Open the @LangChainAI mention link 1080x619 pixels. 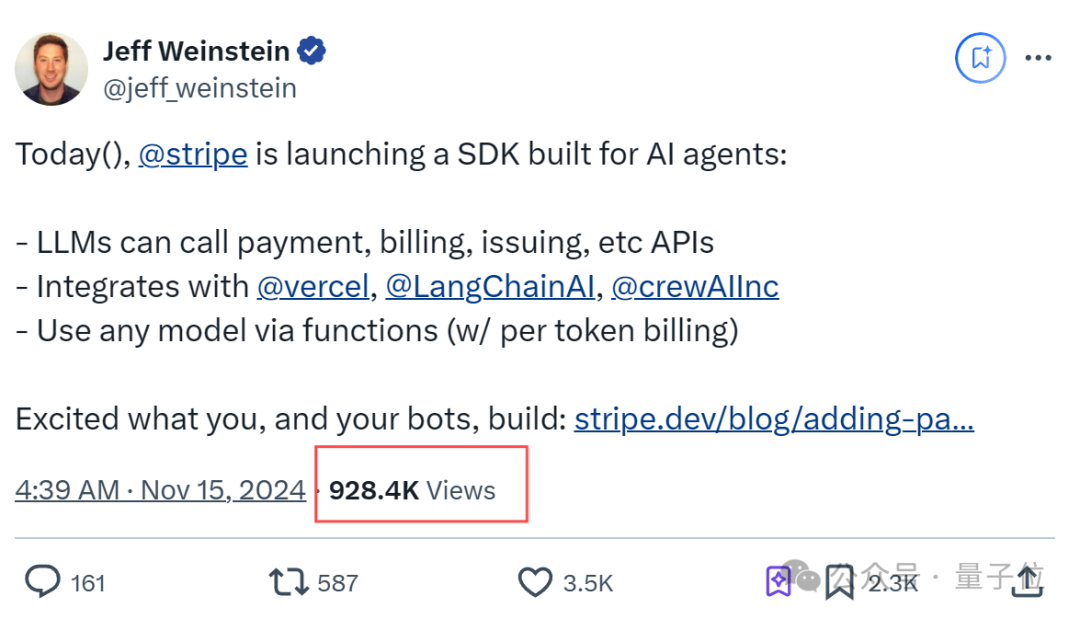tap(490, 286)
